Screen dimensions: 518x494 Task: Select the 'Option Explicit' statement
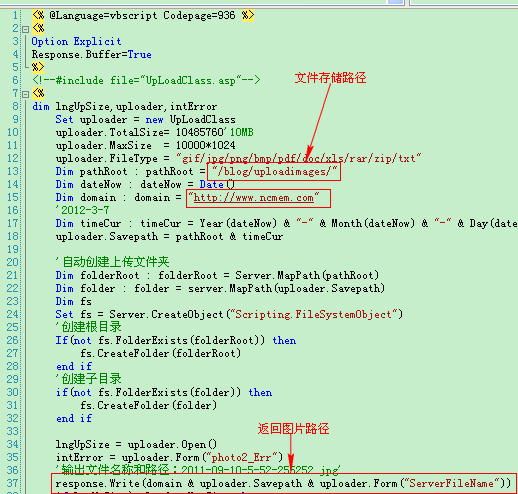[76, 42]
